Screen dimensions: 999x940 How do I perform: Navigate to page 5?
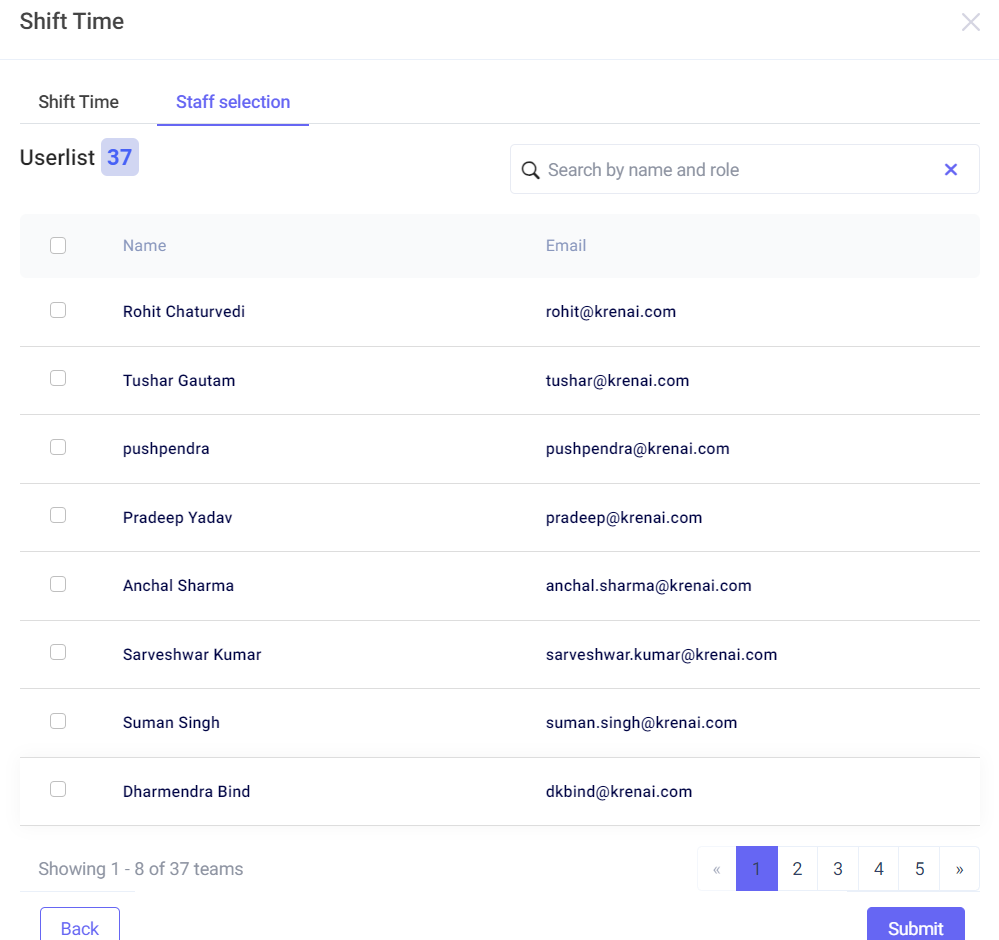click(x=919, y=869)
